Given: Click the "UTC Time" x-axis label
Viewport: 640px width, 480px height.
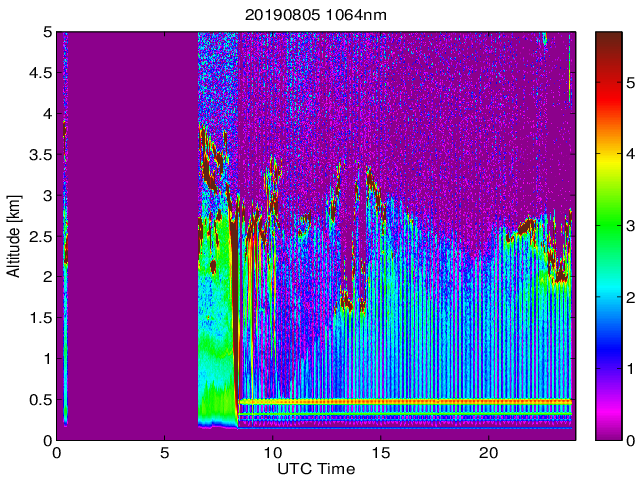Looking at the screenshot, I should [315, 468].
